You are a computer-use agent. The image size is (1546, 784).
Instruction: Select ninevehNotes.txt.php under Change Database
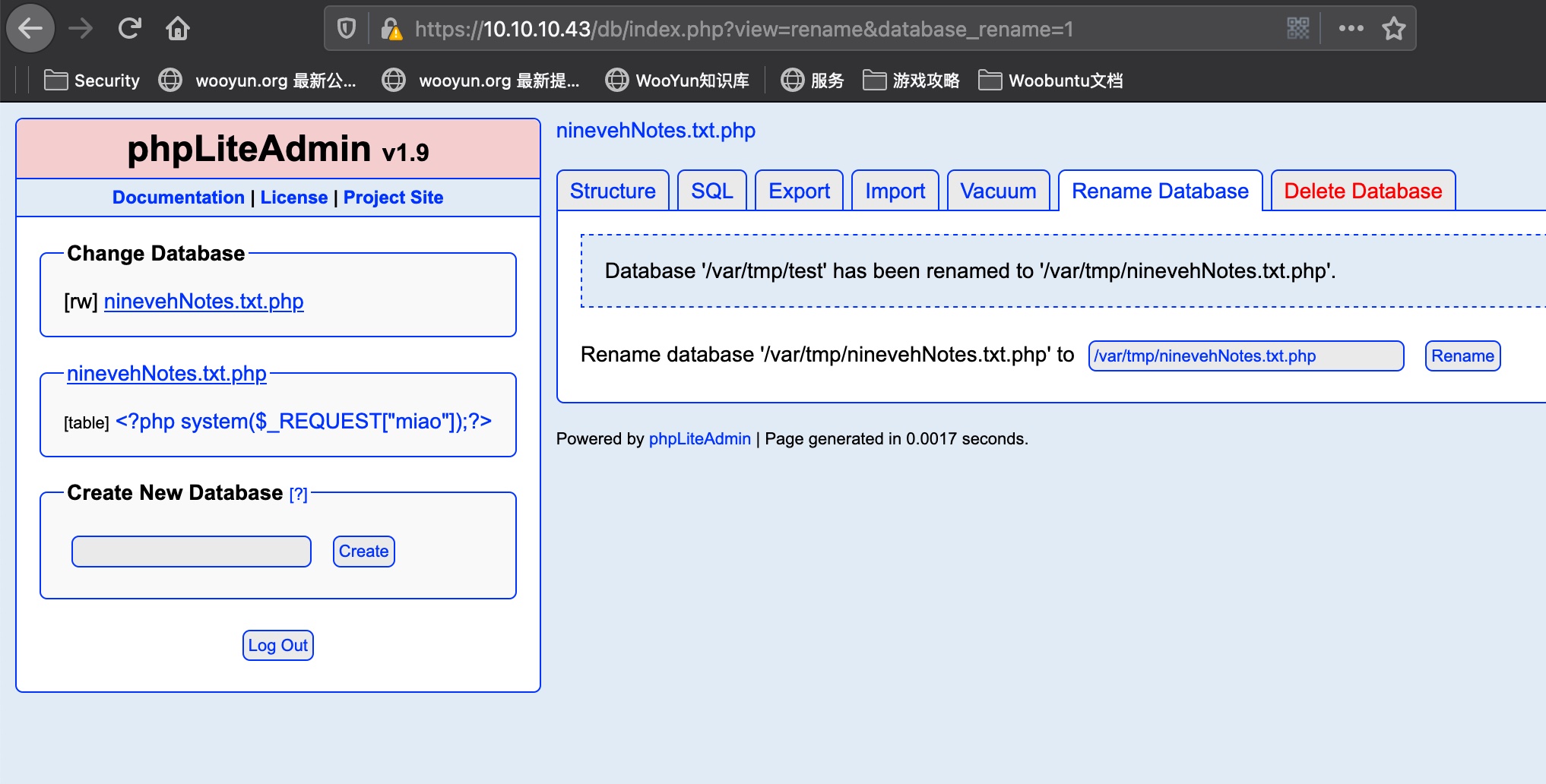point(204,302)
